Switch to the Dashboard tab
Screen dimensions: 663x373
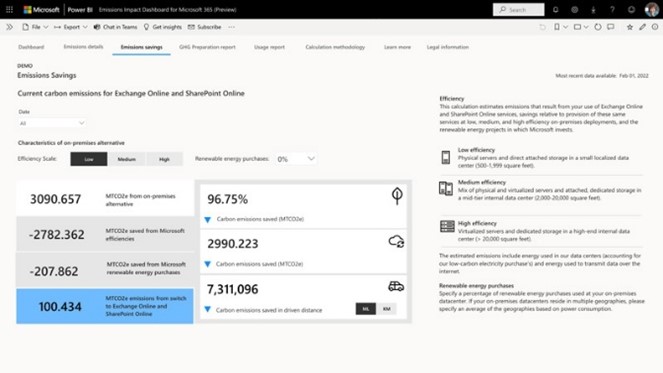point(31,47)
